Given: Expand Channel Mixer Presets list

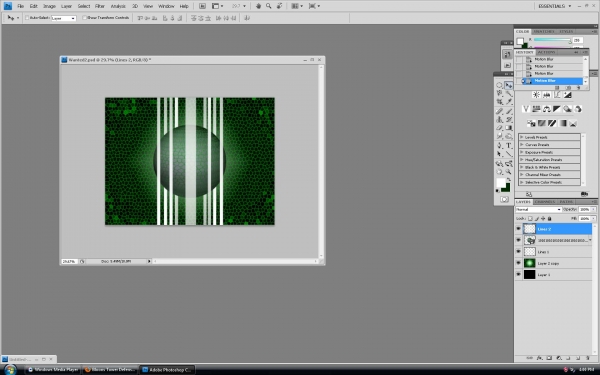Looking at the screenshot, I should 522,174.
